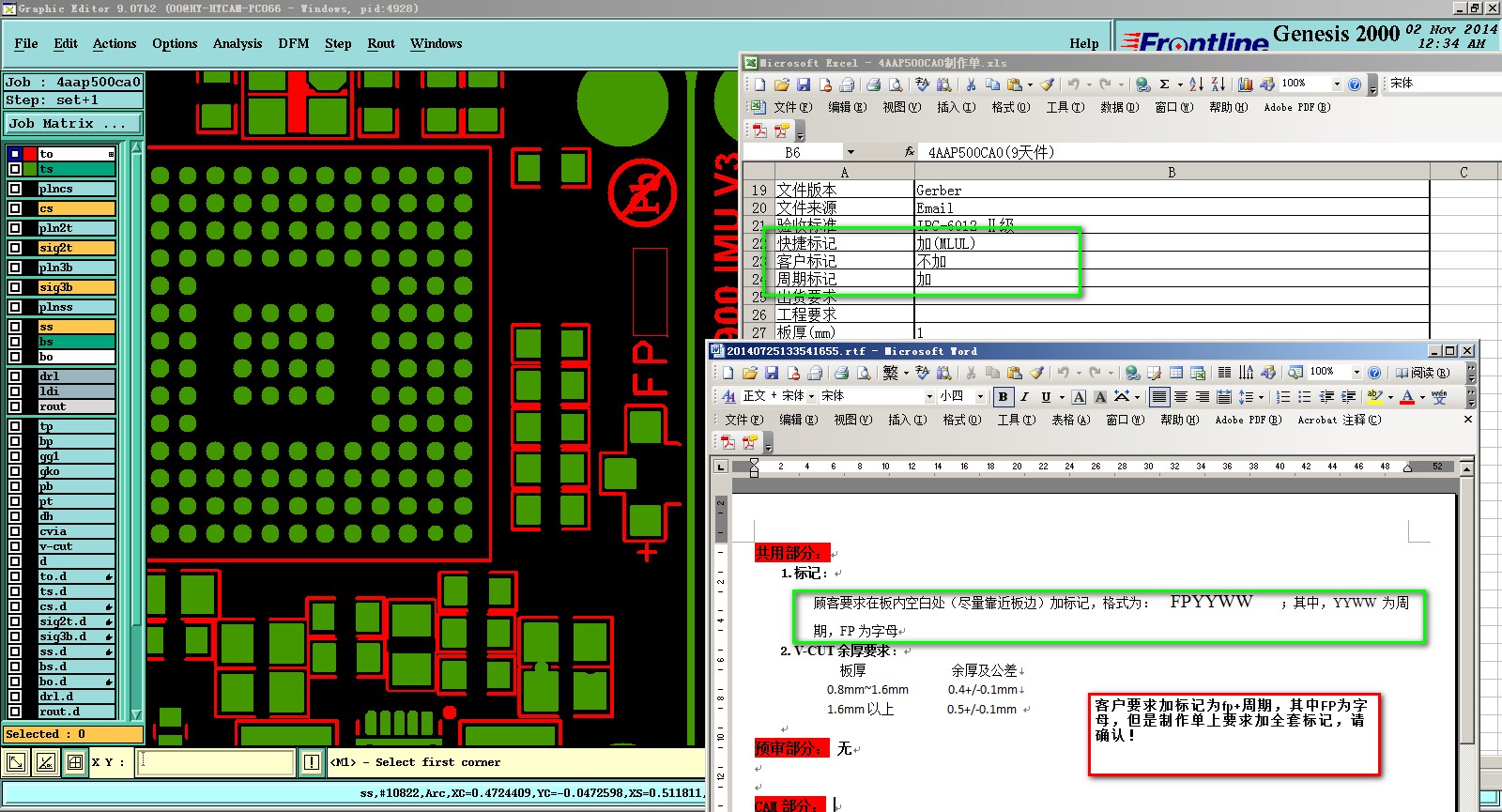The height and width of the screenshot is (812, 1502).
Task: Click Underline button in Word toolbar
Action: tap(1046, 397)
